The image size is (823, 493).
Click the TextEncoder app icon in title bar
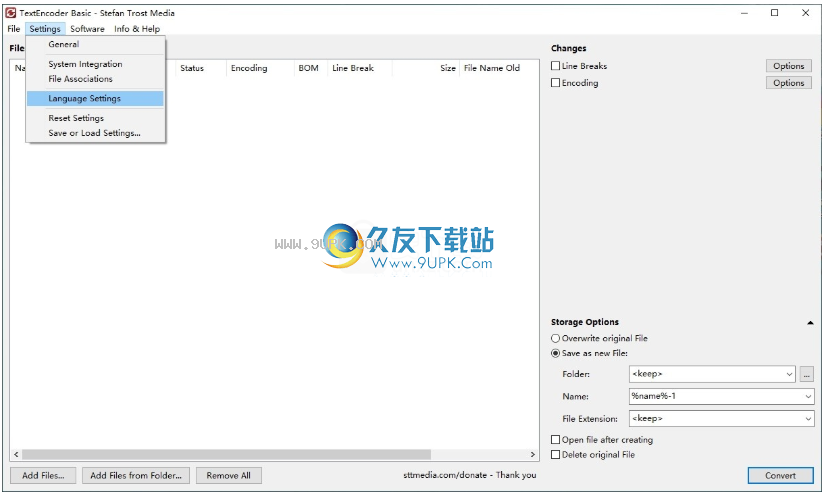(10, 13)
